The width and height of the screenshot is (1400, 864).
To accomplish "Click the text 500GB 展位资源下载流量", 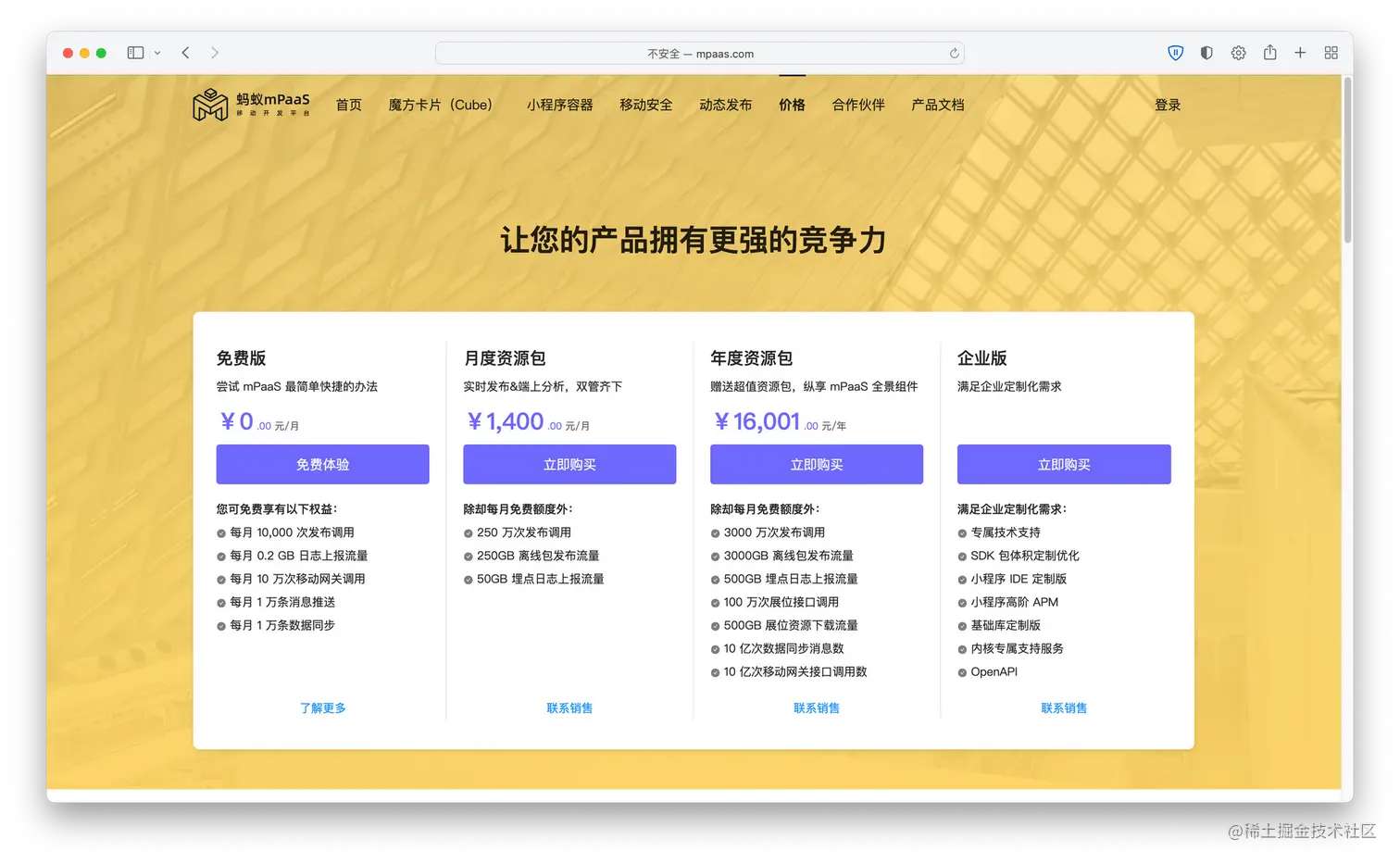I will tap(791, 625).
